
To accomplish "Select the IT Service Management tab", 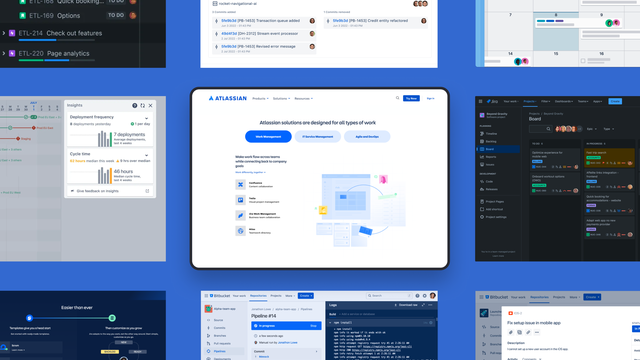I will tap(318, 137).
